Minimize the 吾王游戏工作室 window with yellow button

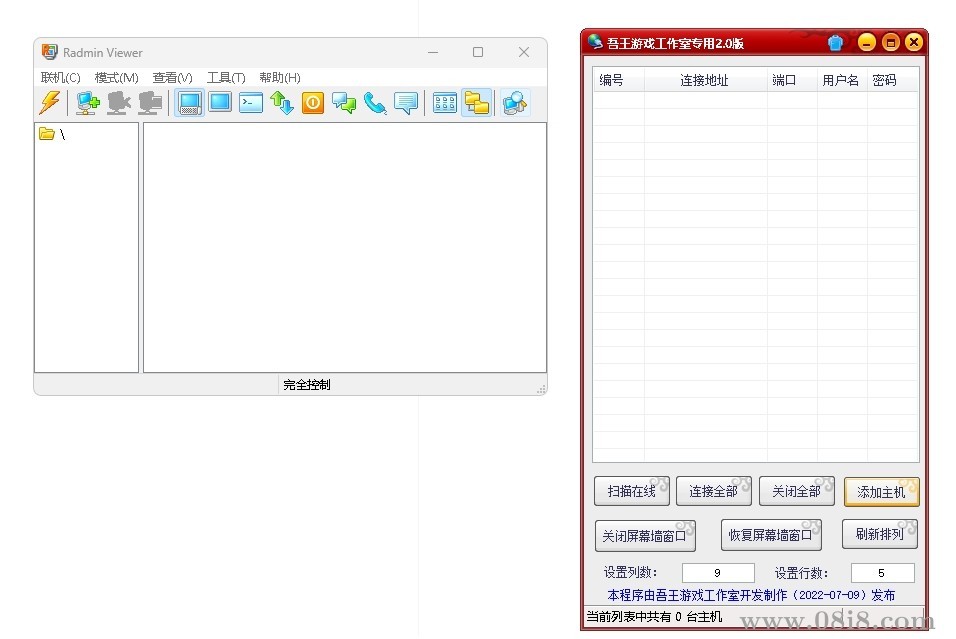click(x=867, y=42)
